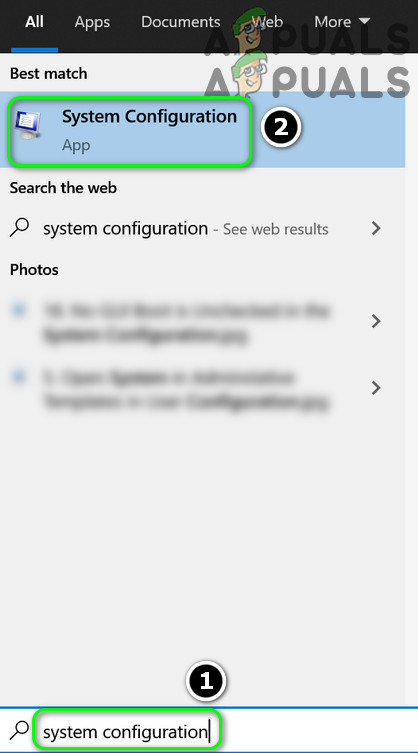Image resolution: width=418 pixels, height=753 pixels.
Task: Expand first photo result chevron arrow
Action: 376,321
